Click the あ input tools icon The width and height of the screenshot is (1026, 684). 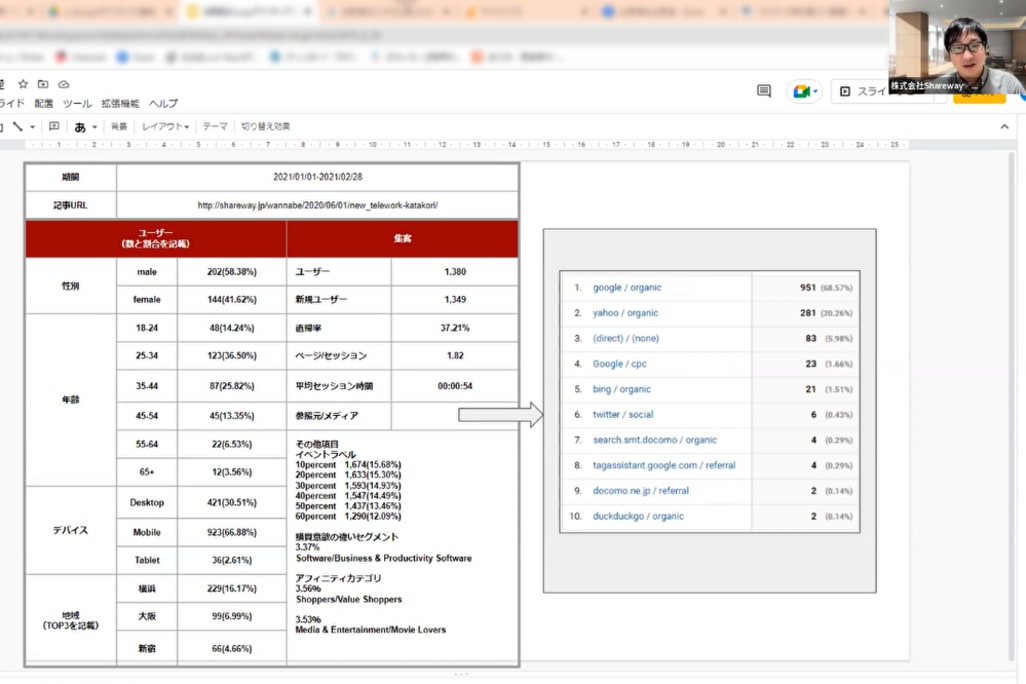tap(80, 127)
